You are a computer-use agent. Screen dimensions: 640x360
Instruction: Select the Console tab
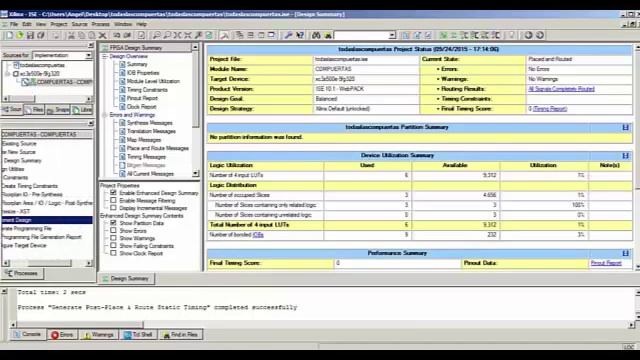(x=27, y=334)
